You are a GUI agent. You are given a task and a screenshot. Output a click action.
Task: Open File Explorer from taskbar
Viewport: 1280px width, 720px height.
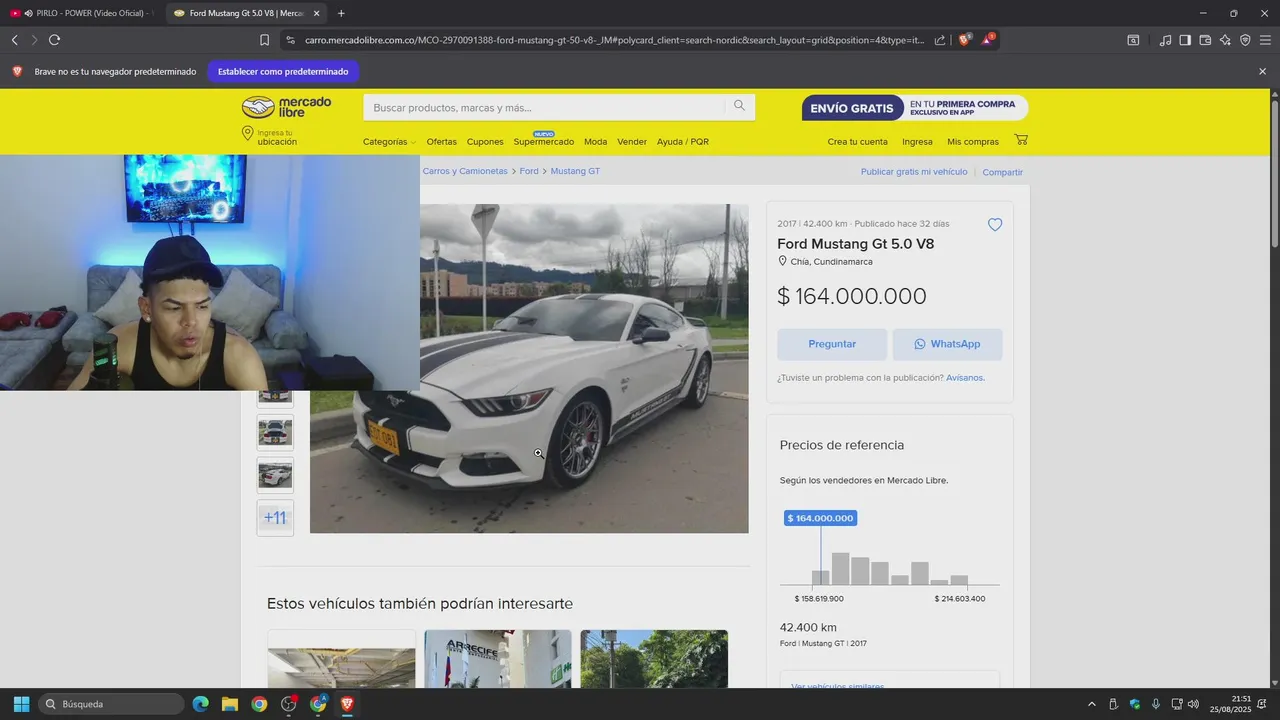[230, 704]
